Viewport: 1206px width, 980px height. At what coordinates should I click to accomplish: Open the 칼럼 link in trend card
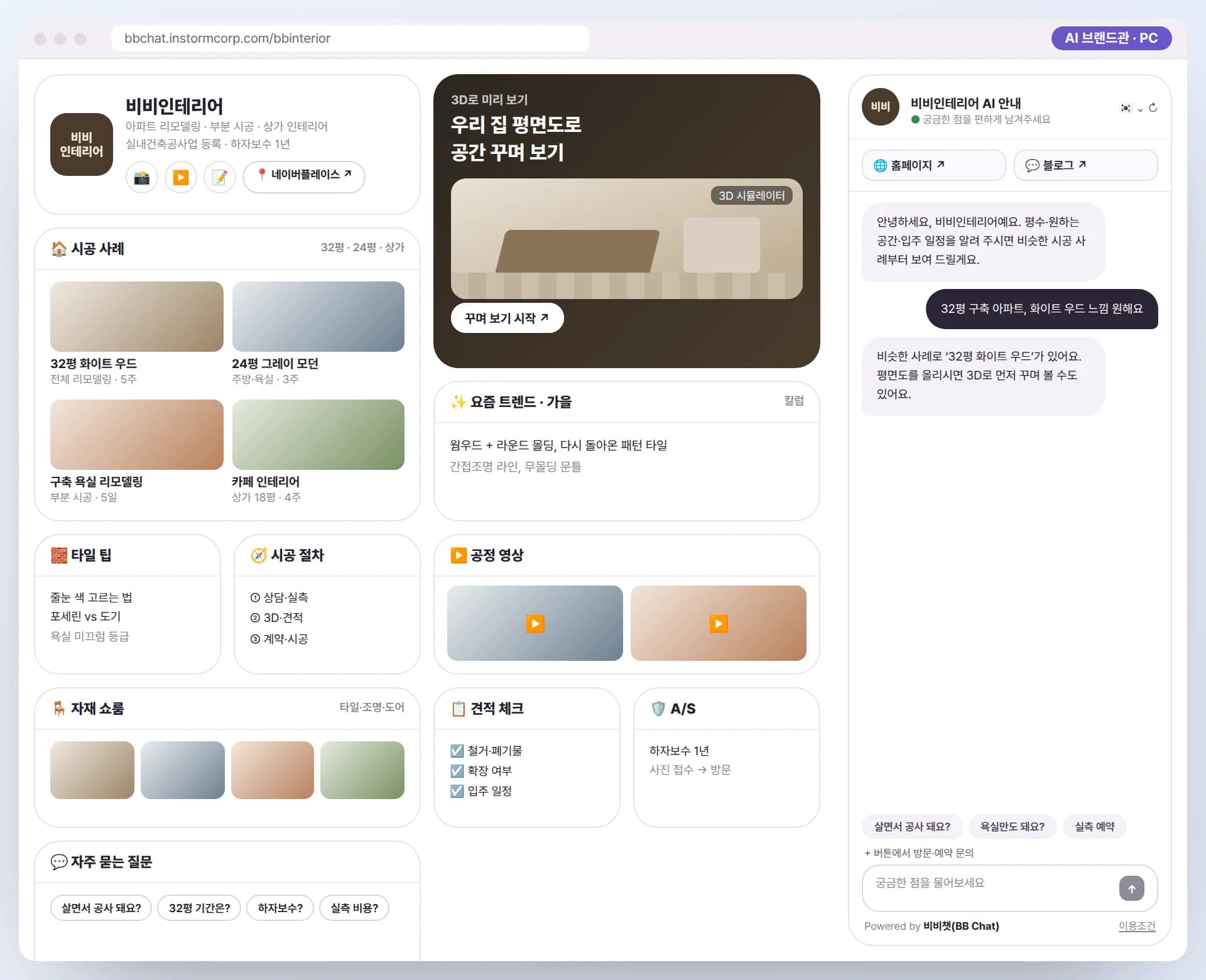point(794,401)
